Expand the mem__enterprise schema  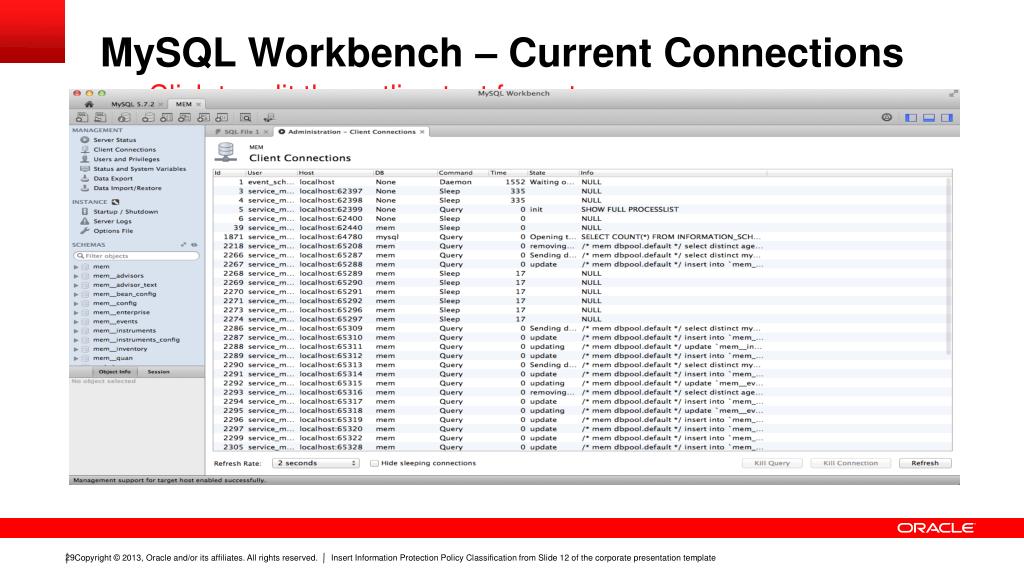point(76,312)
